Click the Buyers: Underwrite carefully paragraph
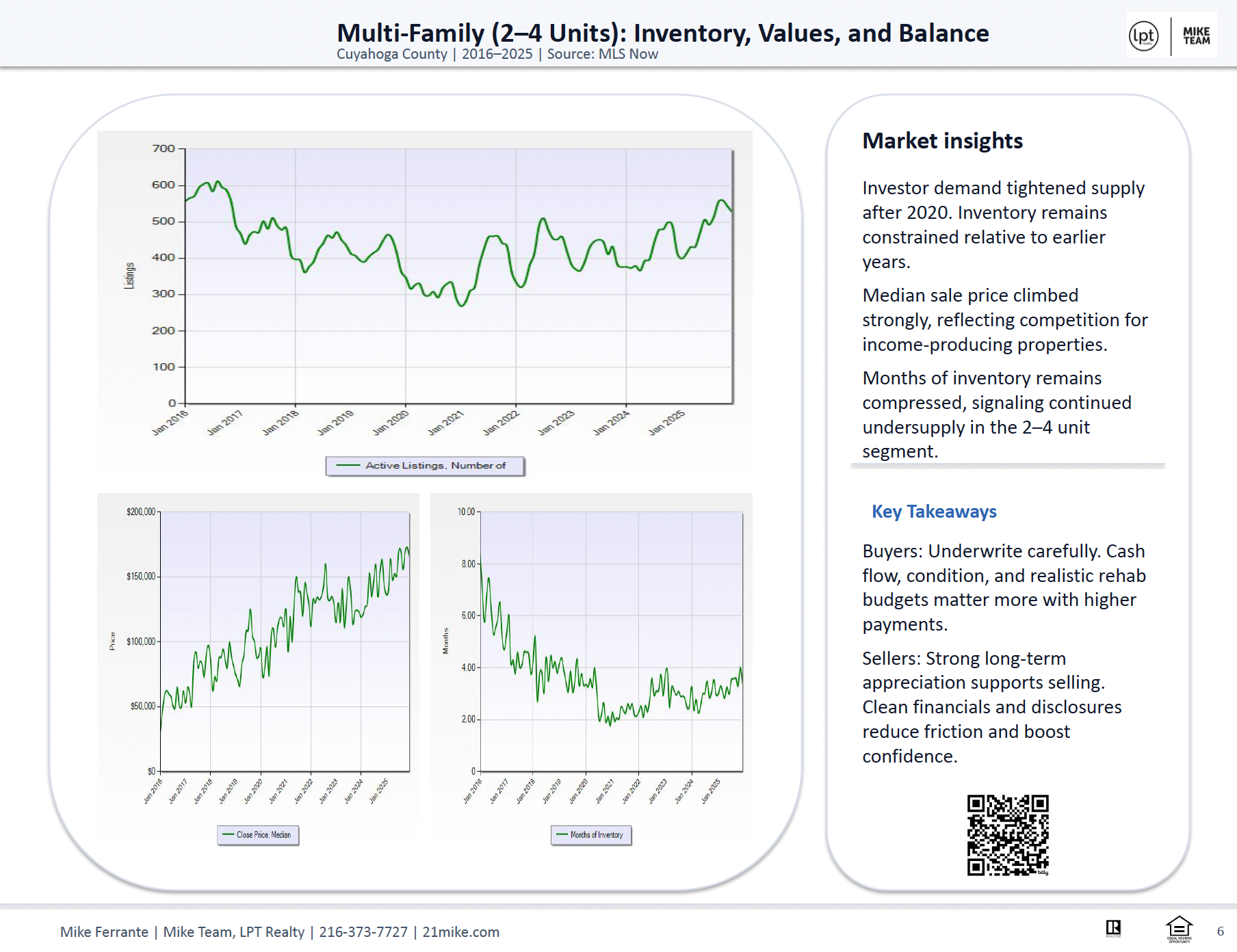The width and height of the screenshot is (1237, 952). click(x=1003, y=587)
